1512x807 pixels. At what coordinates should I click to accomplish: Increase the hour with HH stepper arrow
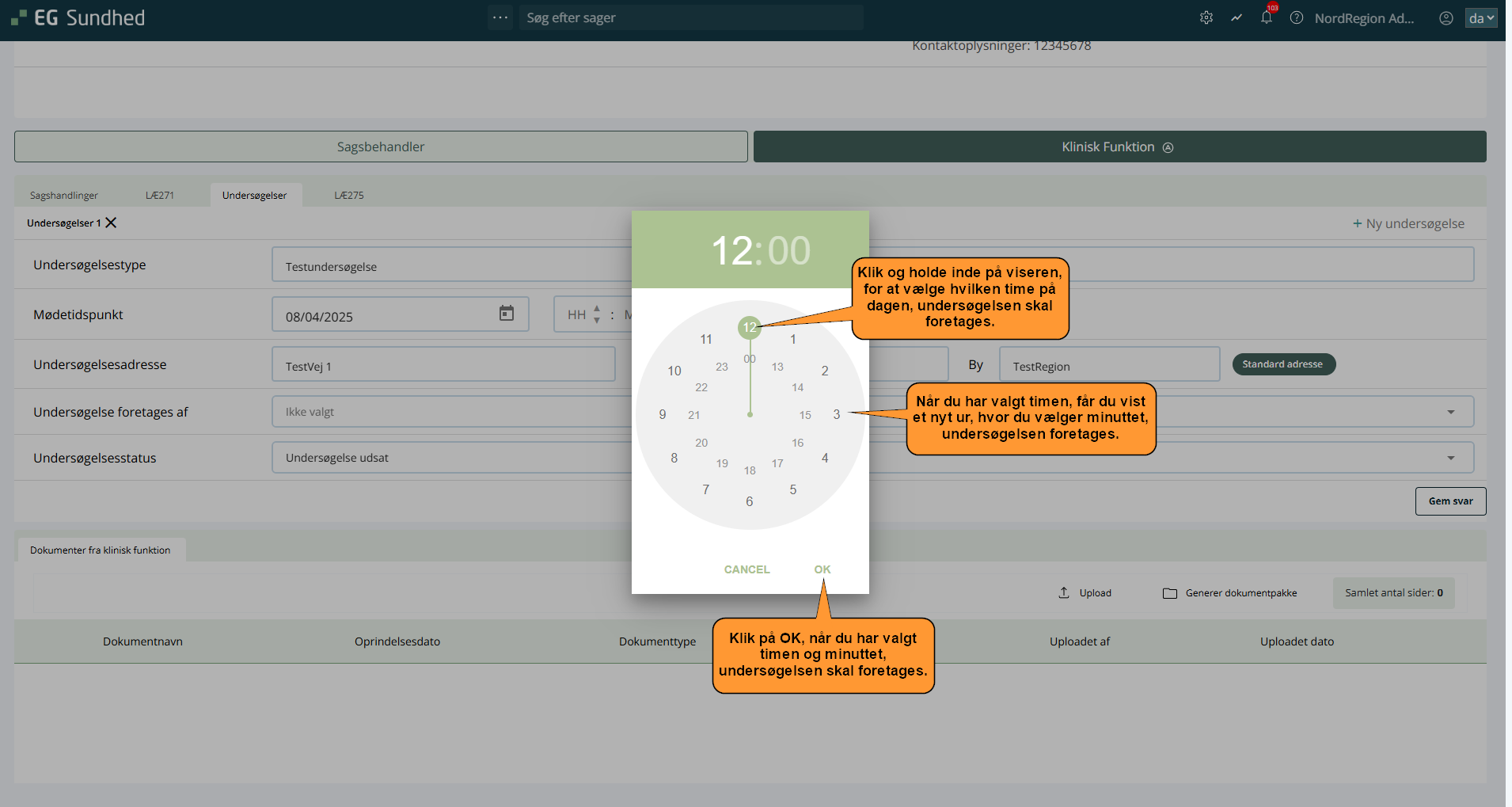597,309
